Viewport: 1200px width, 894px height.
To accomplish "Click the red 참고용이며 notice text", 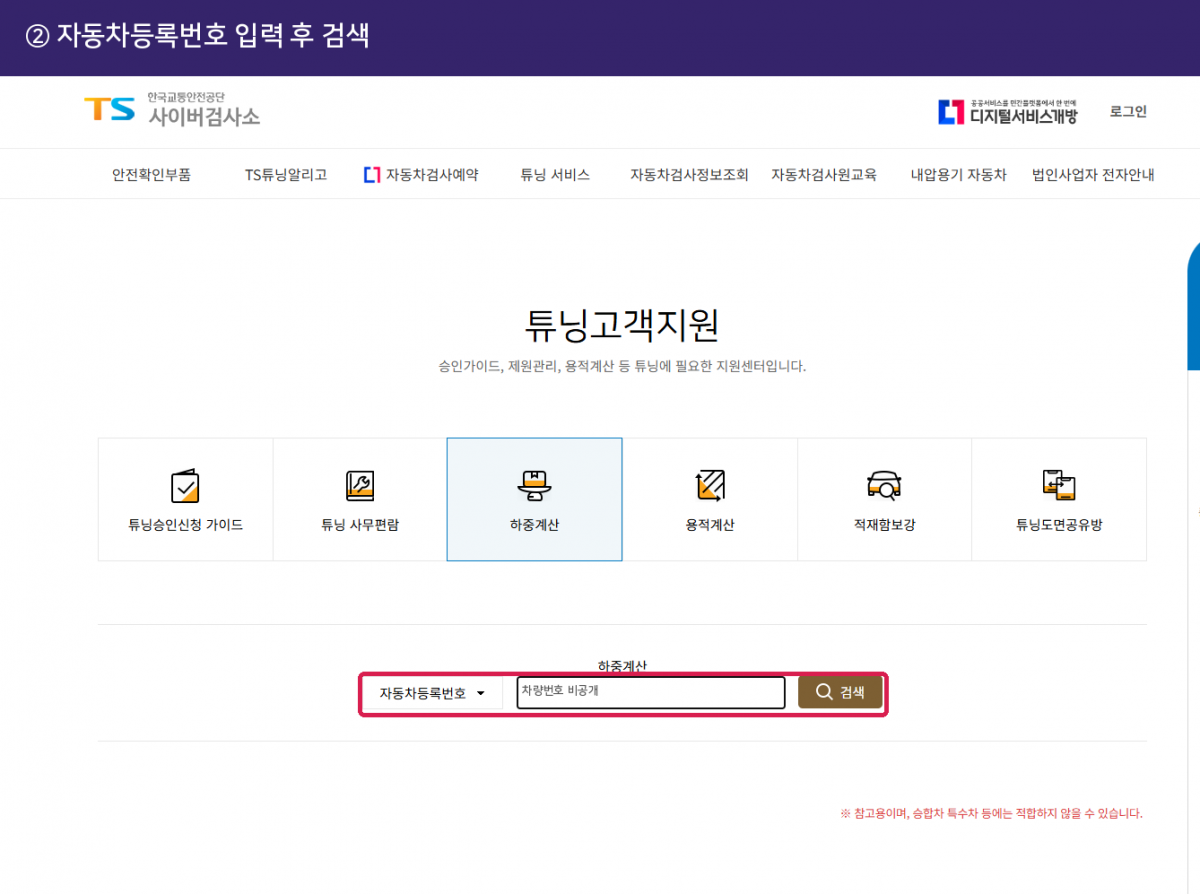I will 991,813.
